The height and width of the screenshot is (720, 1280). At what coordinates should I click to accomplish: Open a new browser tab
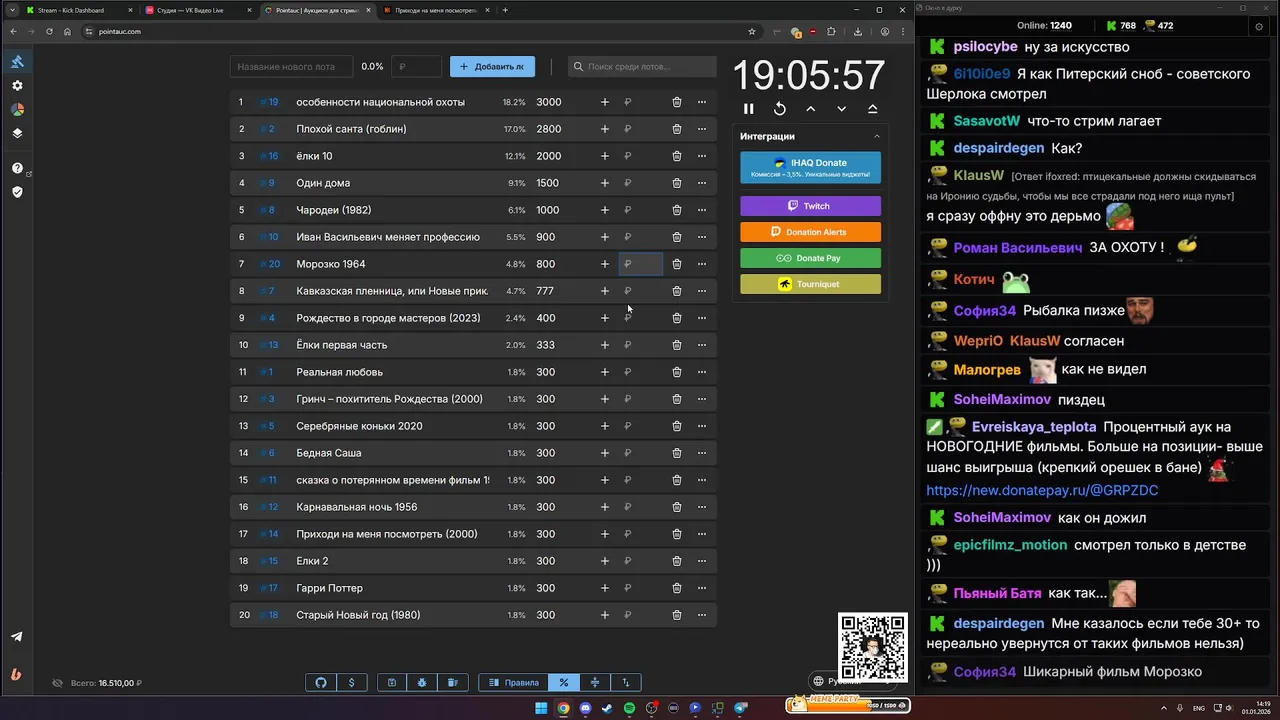pos(505,10)
